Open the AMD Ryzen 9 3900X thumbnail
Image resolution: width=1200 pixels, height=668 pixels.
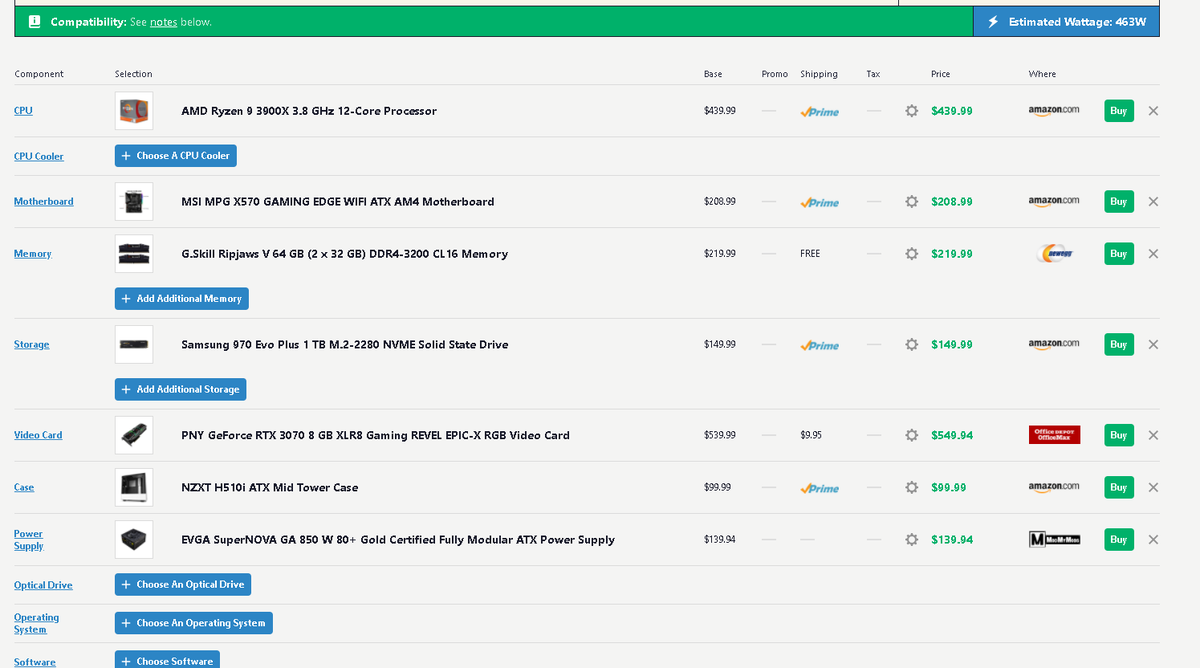pyautogui.click(x=134, y=111)
